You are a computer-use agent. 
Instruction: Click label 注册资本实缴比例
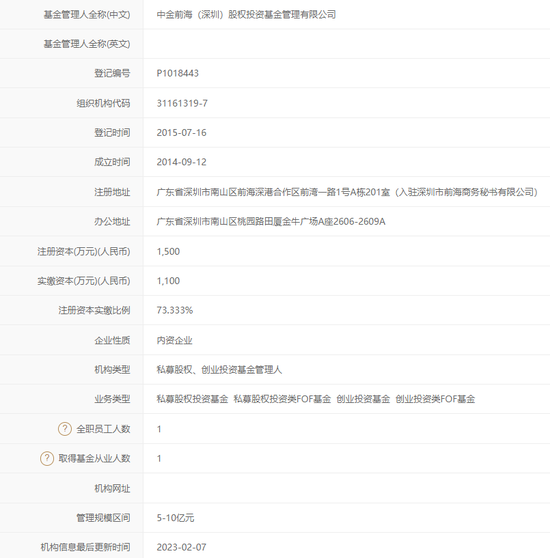[94, 310]
